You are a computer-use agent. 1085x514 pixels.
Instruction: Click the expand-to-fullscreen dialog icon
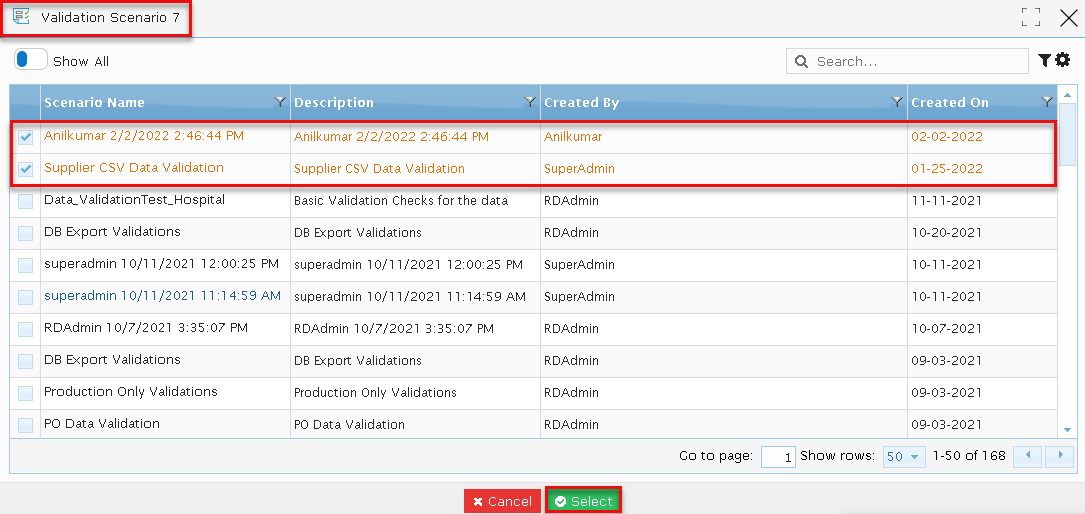1031,17
